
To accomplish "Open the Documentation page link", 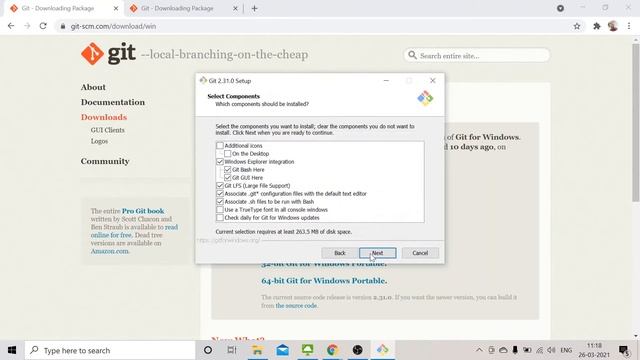I will (x=113, y=102).
